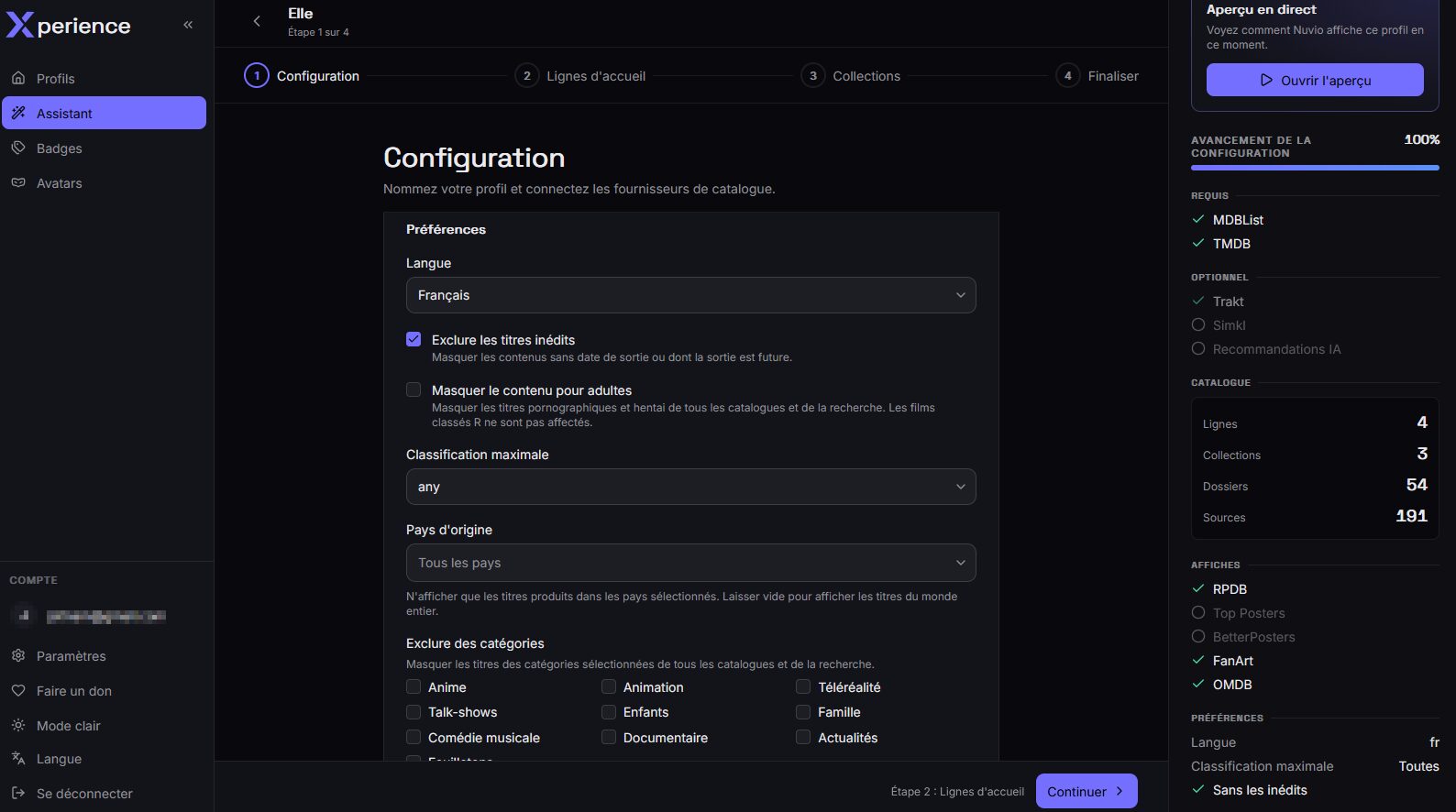
Task: Check the Talk-shows category exclusion
Action: [414, 711]
